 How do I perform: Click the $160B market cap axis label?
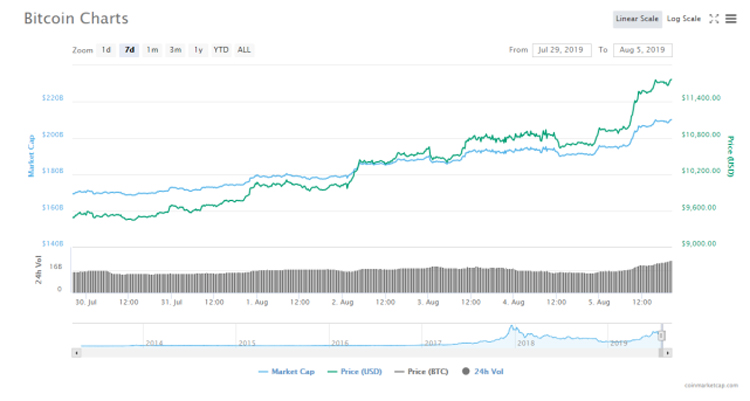pyautogui.click(x=53, y=208)
